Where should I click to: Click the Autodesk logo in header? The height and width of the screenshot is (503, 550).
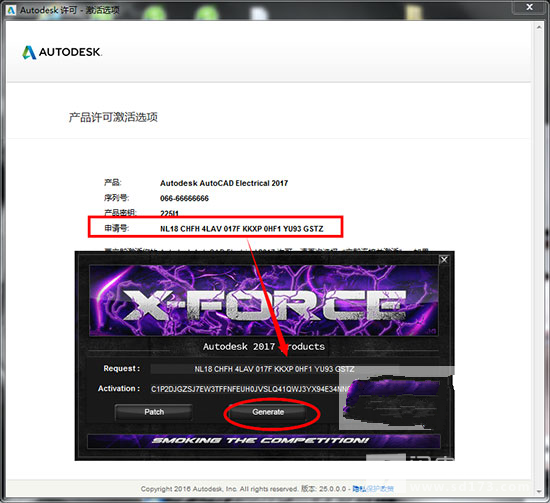pos(62,52)
